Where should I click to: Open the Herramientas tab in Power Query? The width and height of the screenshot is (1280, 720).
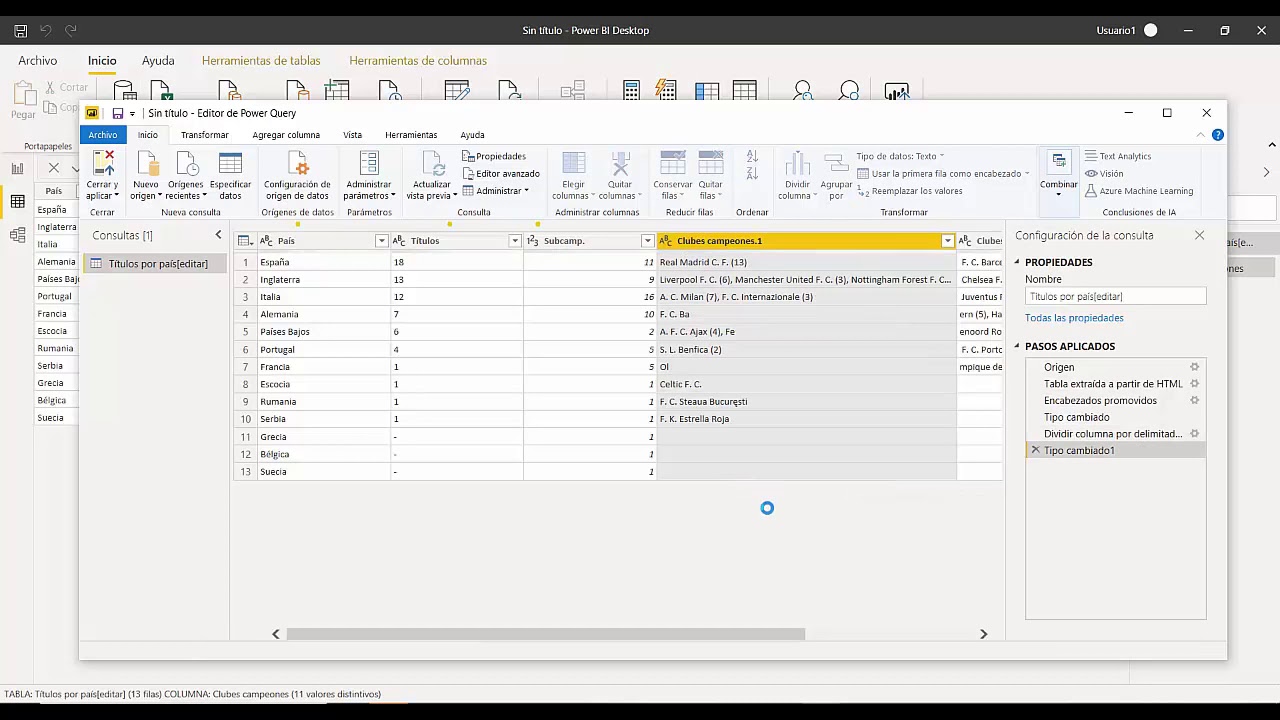[411, 135]
